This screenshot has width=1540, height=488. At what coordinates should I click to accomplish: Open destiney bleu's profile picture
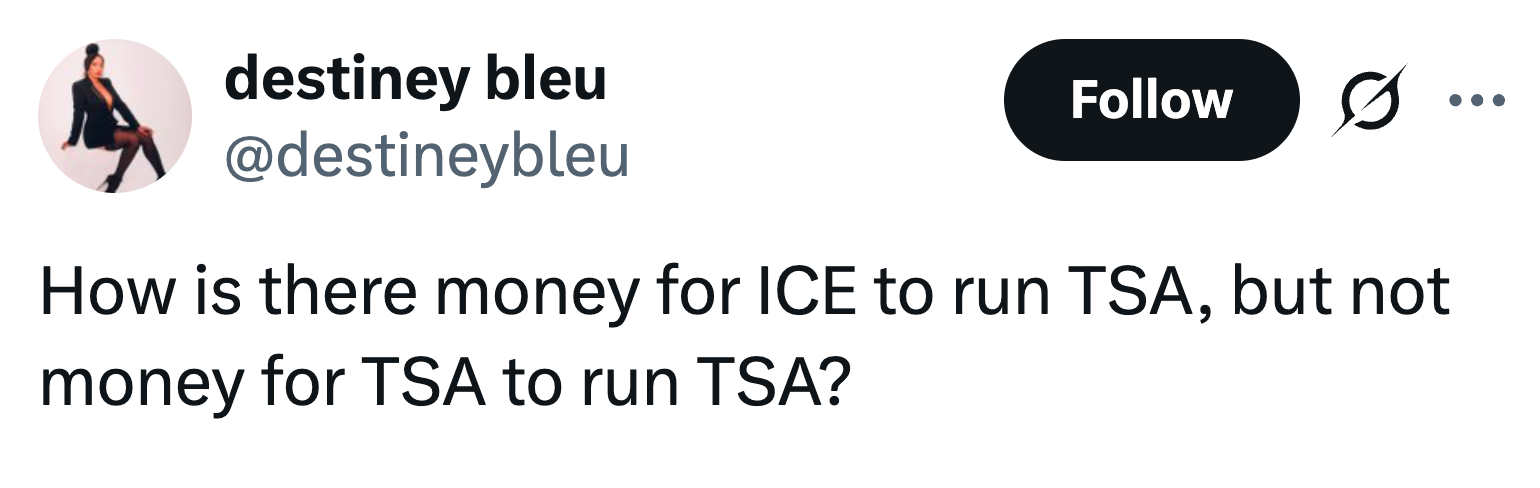(115, 116)
